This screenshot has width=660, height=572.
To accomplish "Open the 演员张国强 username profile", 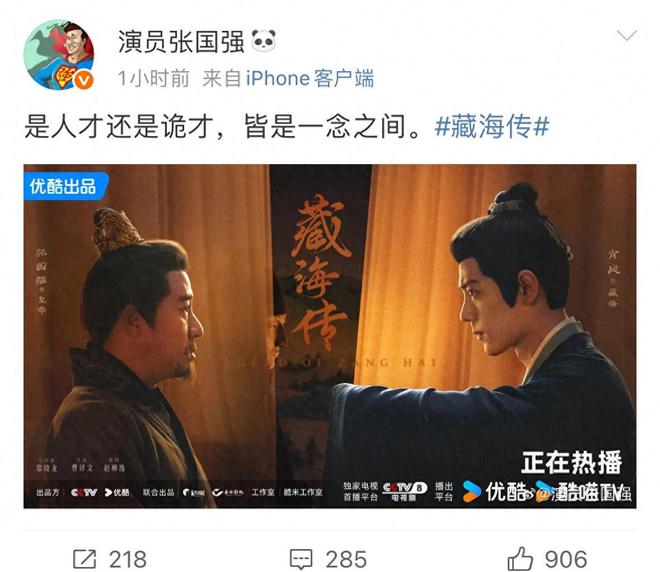I will coord(181,42).
